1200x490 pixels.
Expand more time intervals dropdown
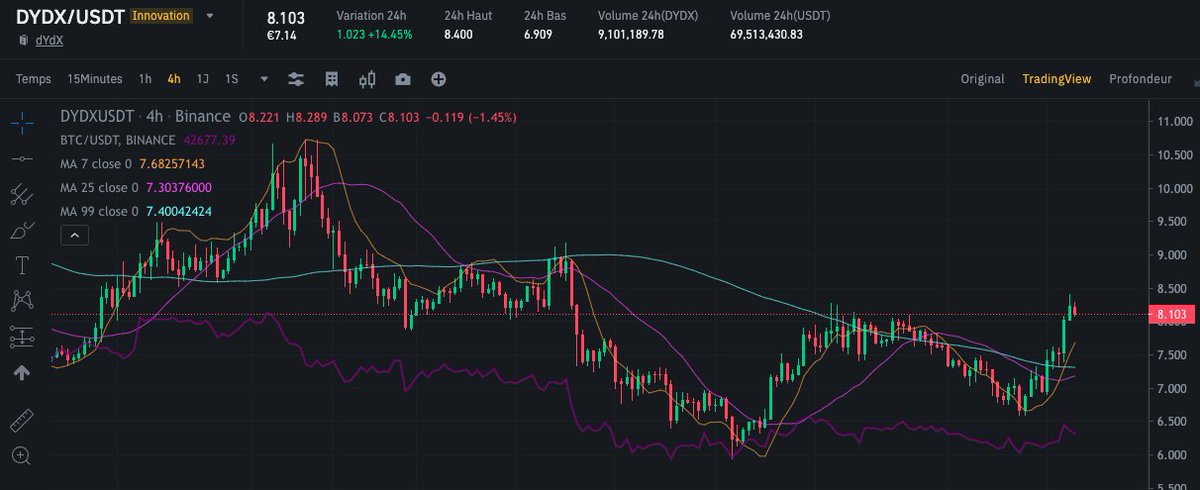pos(264,79)
